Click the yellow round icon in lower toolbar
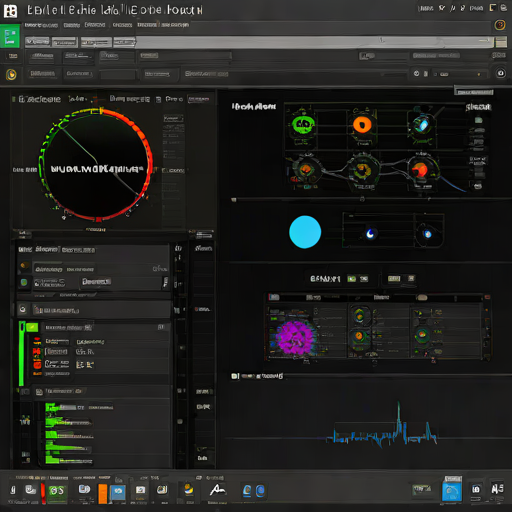The height and width of the screenshot is (512, 512). (11, 74)
